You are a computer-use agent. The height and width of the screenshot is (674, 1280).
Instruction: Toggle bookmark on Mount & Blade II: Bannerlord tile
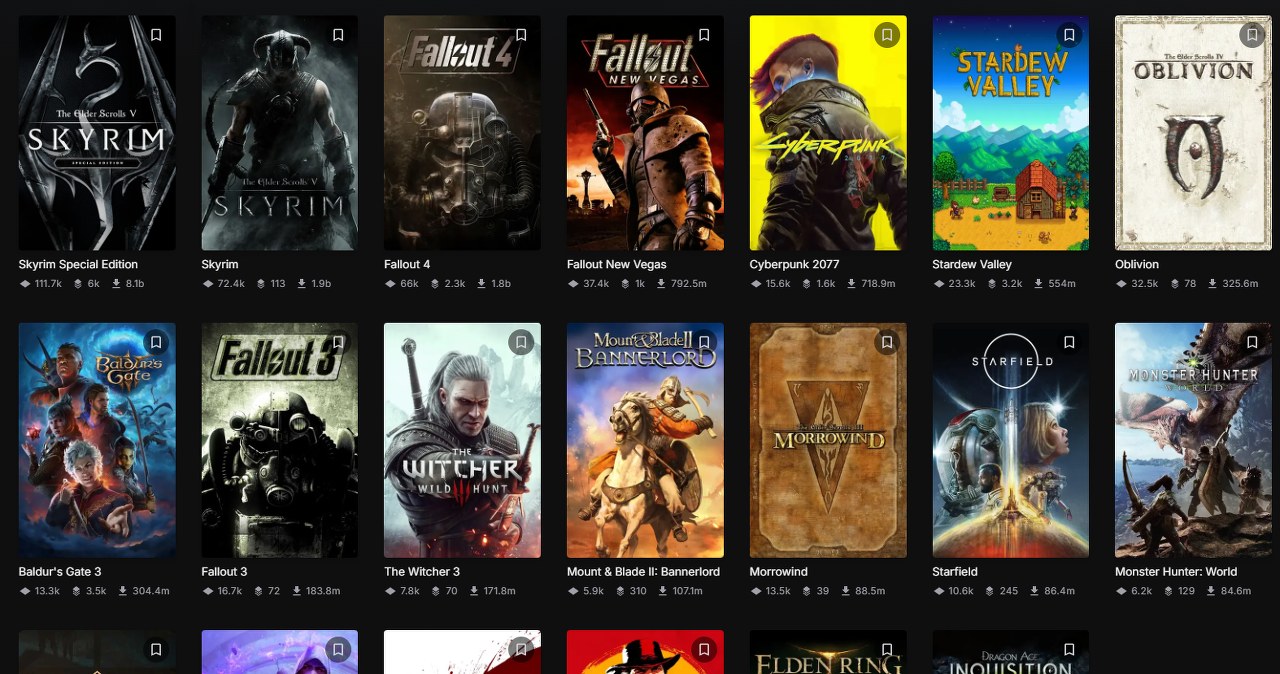[x=704, y=342]
